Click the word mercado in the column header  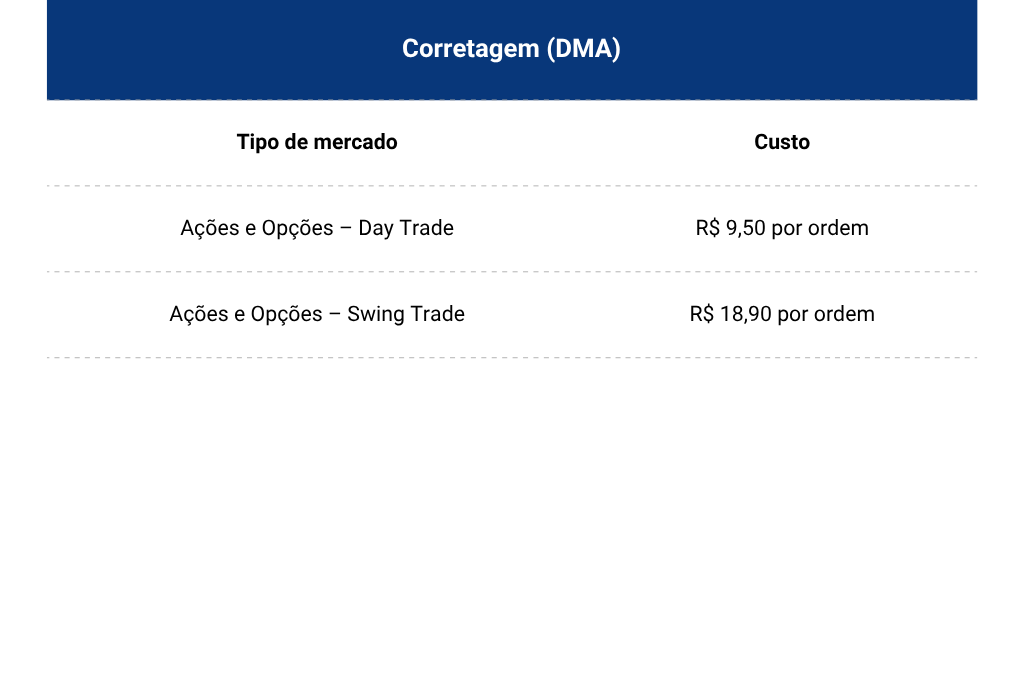tap(357, 142)
